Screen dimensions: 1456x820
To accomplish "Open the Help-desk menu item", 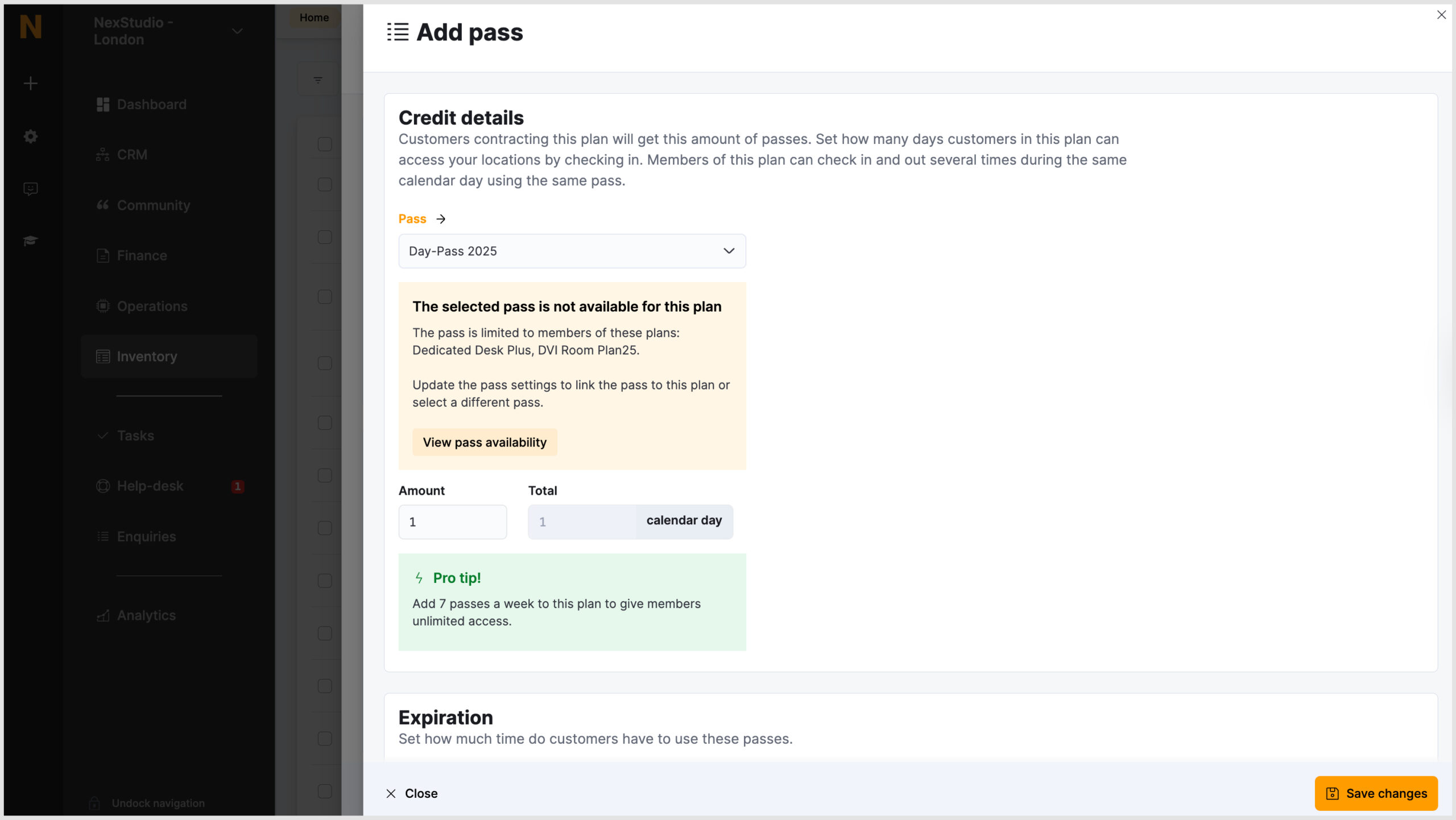I will (x=150, y=486).
